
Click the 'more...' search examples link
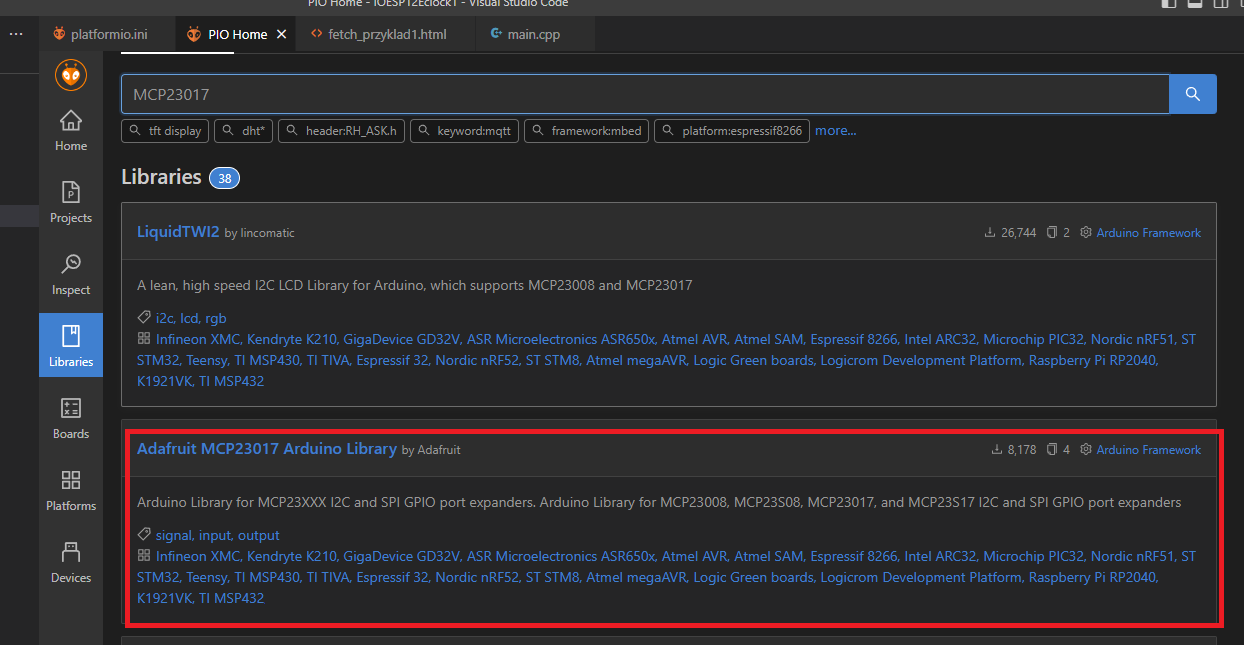point(836,131)
